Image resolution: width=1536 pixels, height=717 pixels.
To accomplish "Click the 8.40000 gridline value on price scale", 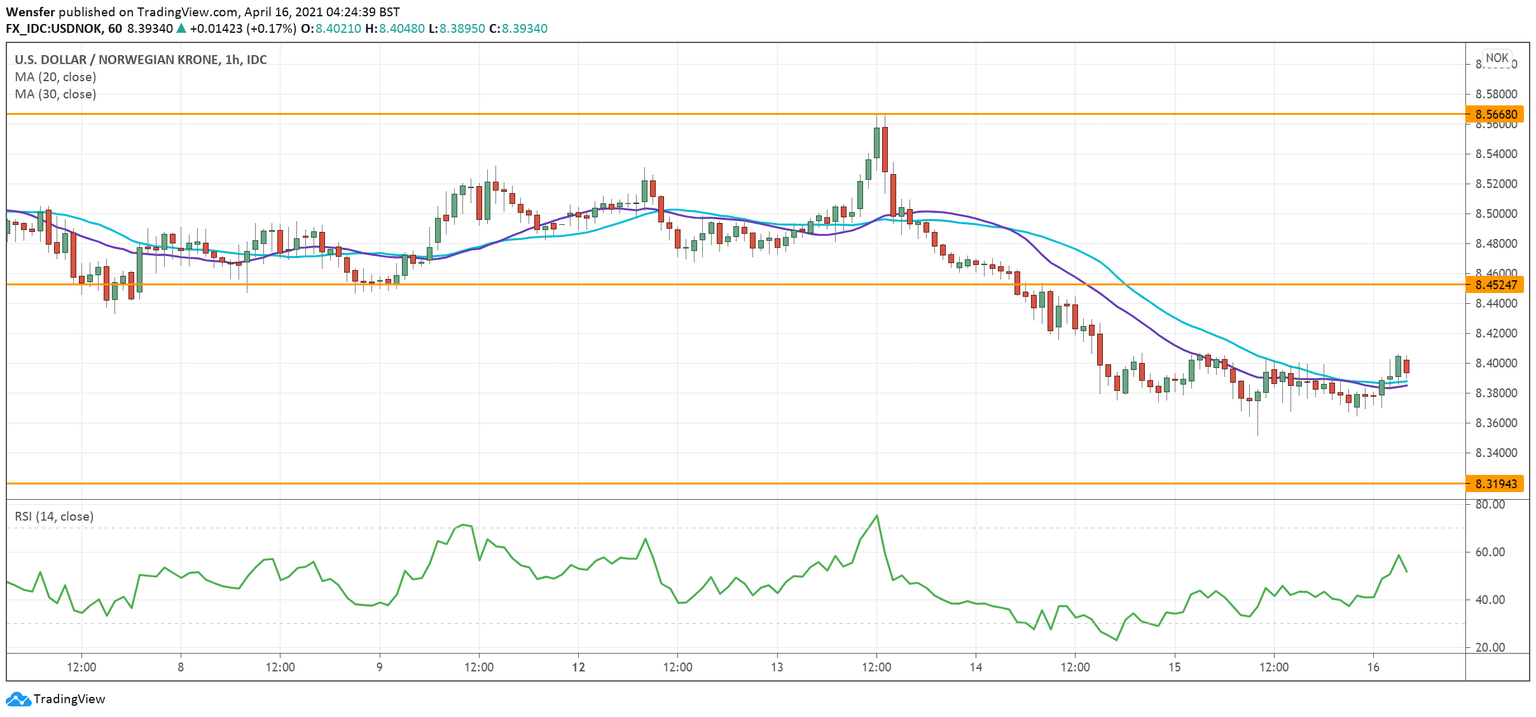I will 1496,365.
